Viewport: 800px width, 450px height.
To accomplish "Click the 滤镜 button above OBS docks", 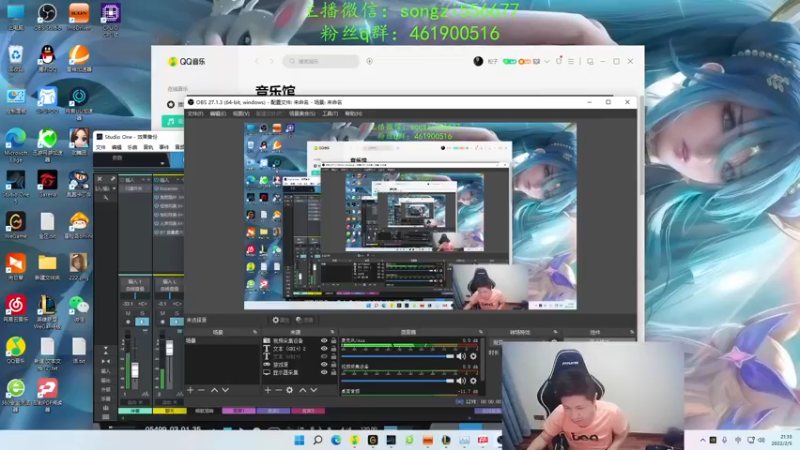I will [305, 320].
